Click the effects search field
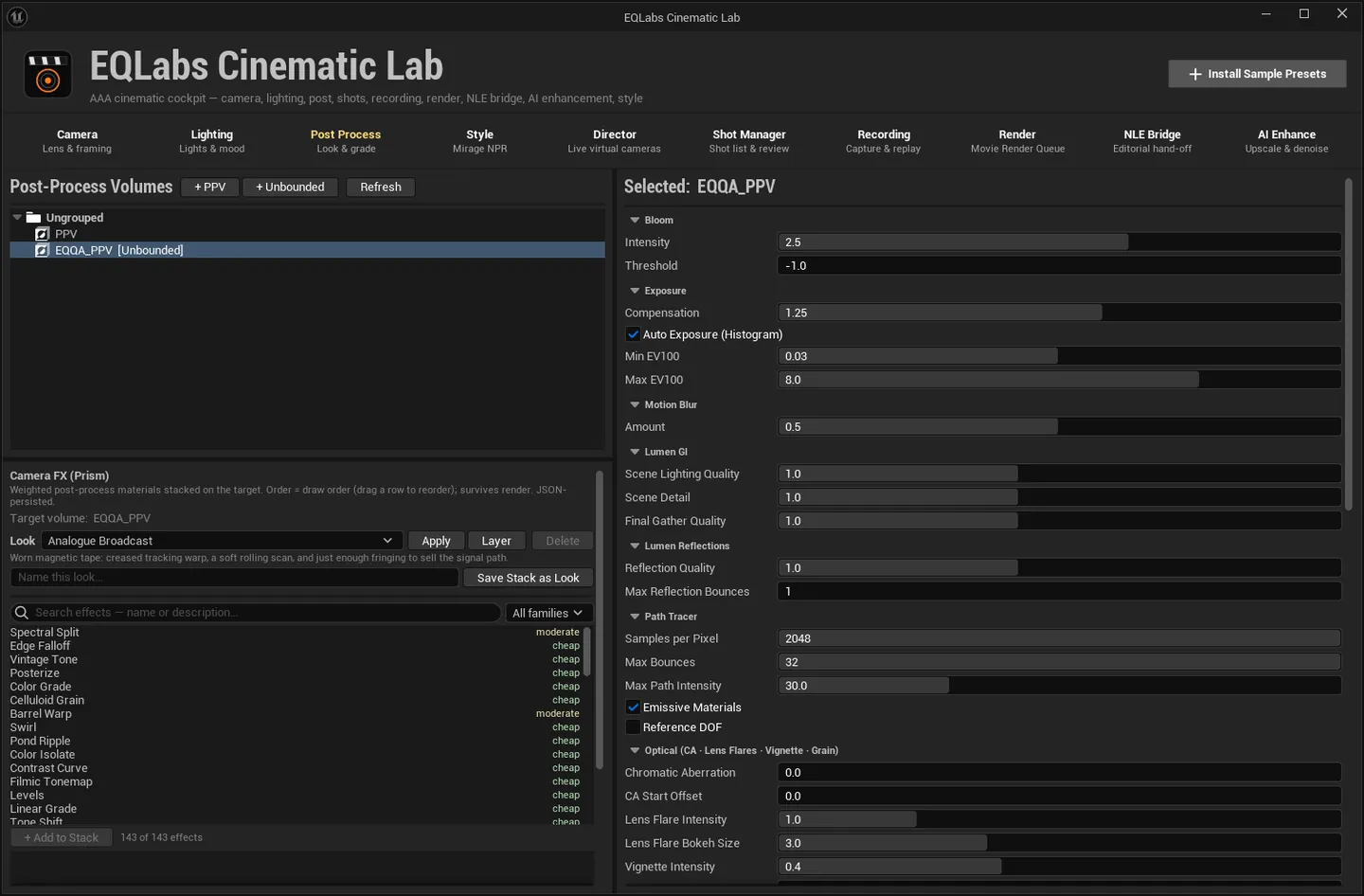The height and width of the screenshot is (896, 1364). tap(256, 613)
